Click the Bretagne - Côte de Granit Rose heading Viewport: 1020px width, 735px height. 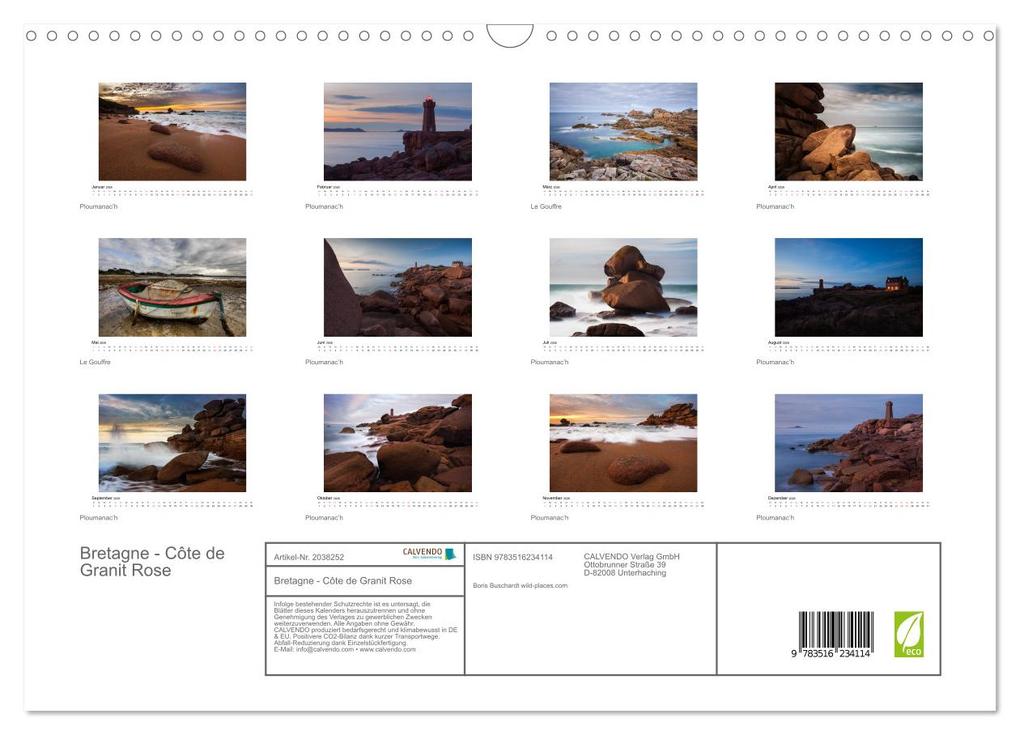pos(152,561)
